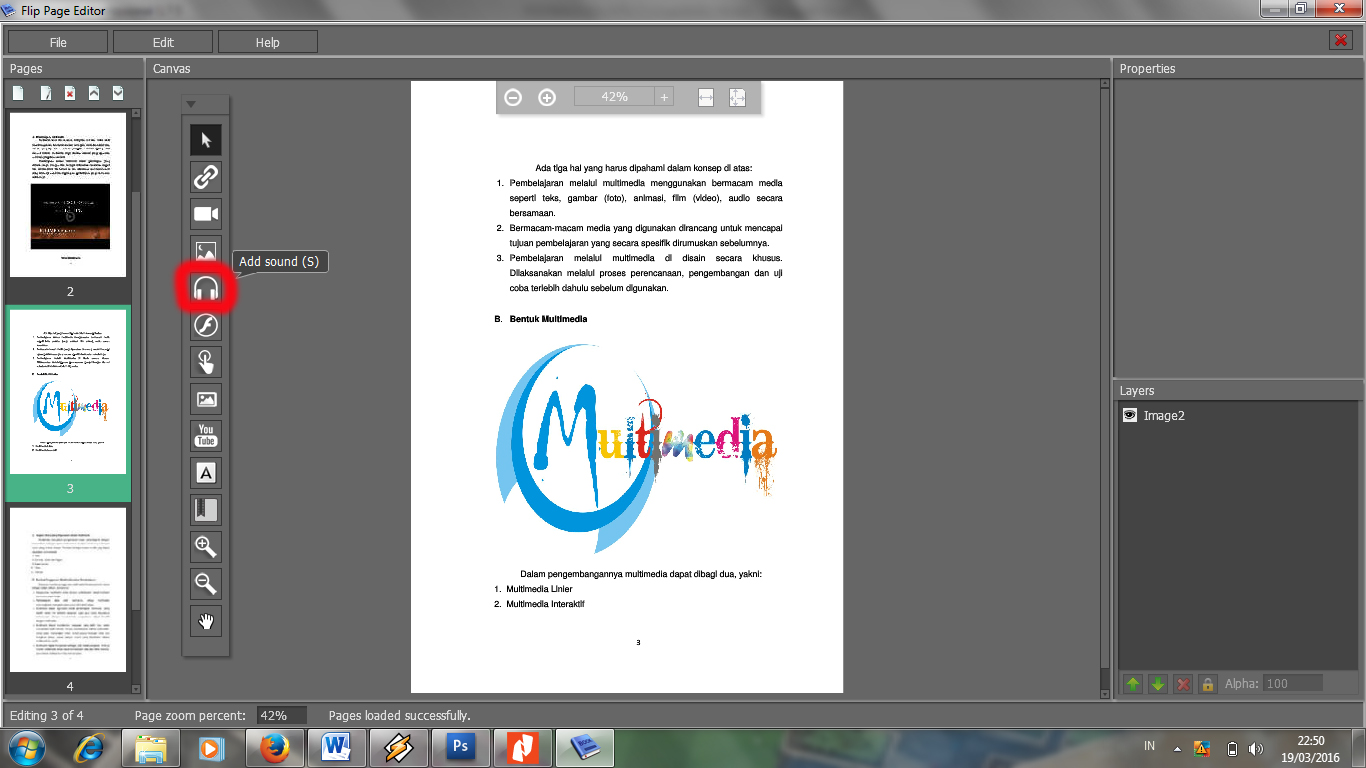Screen dimensions: 1366x768
Task: Hide the Image2 layer via eye icon
Action: (1130, 415)
